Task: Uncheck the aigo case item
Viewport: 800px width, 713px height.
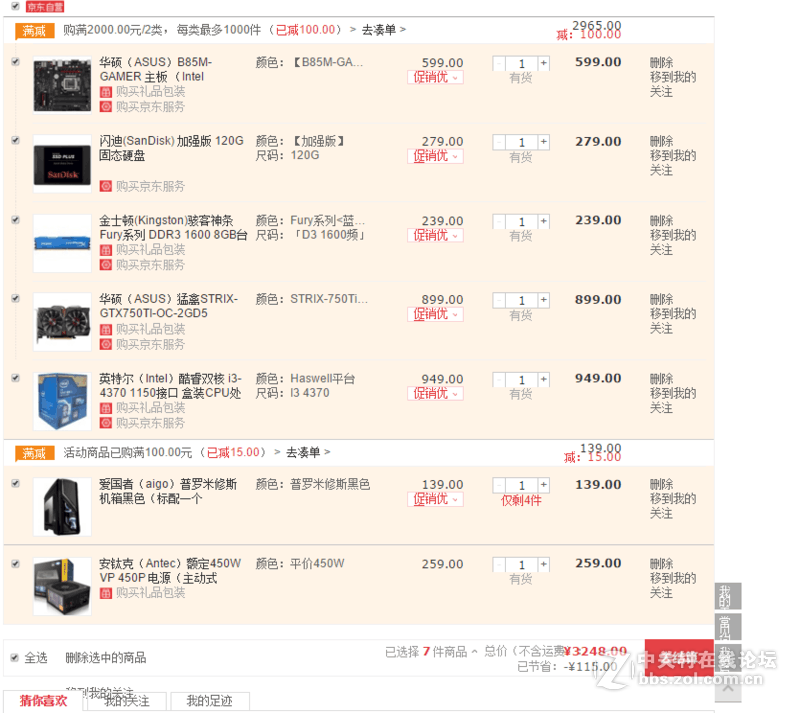Action: 15,483
